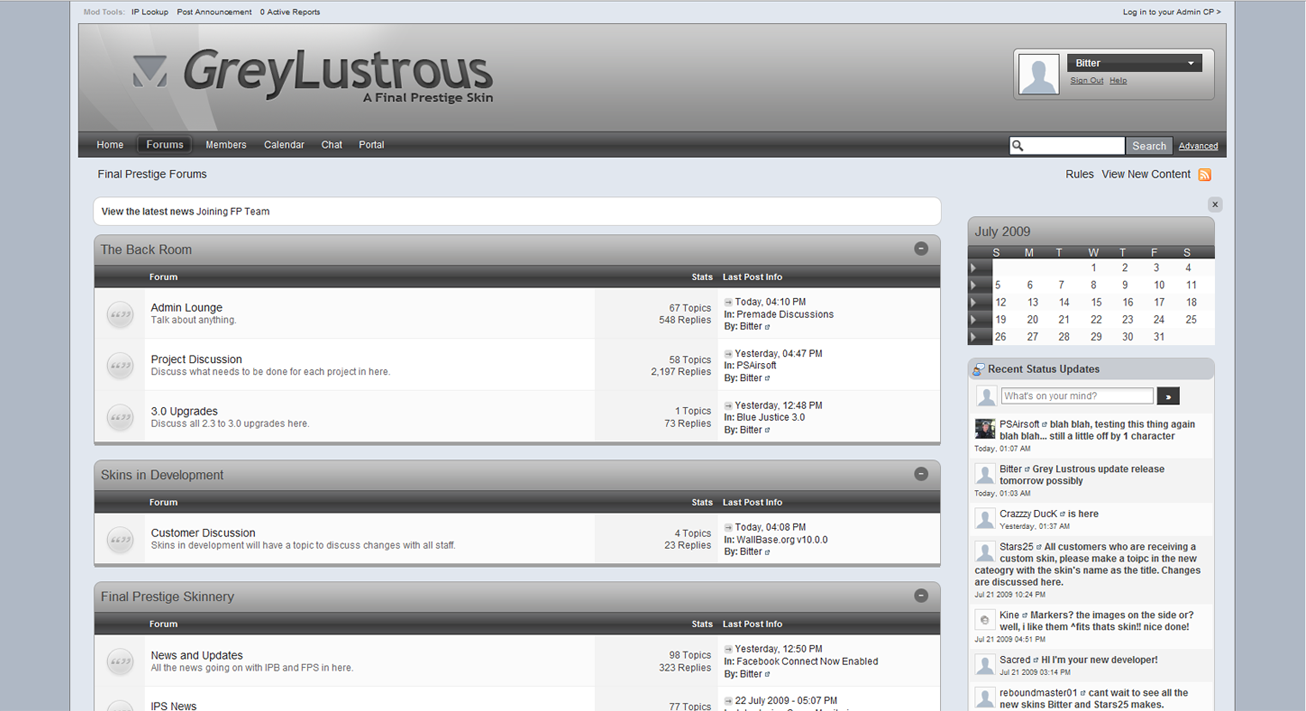1306x711 pixels.
Task: Open Facebook Connect Now Enabled topic
Action: click(808, 662)
